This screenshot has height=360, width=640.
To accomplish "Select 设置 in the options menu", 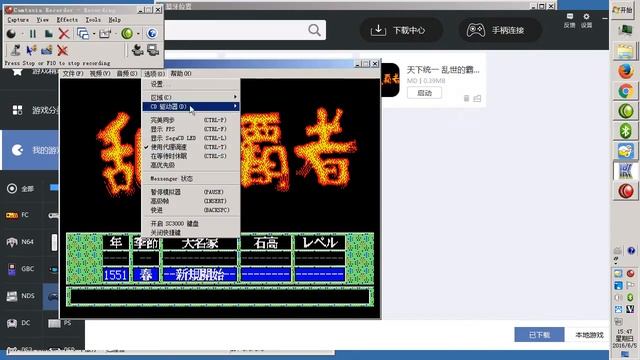I will (x=191, y=84).
